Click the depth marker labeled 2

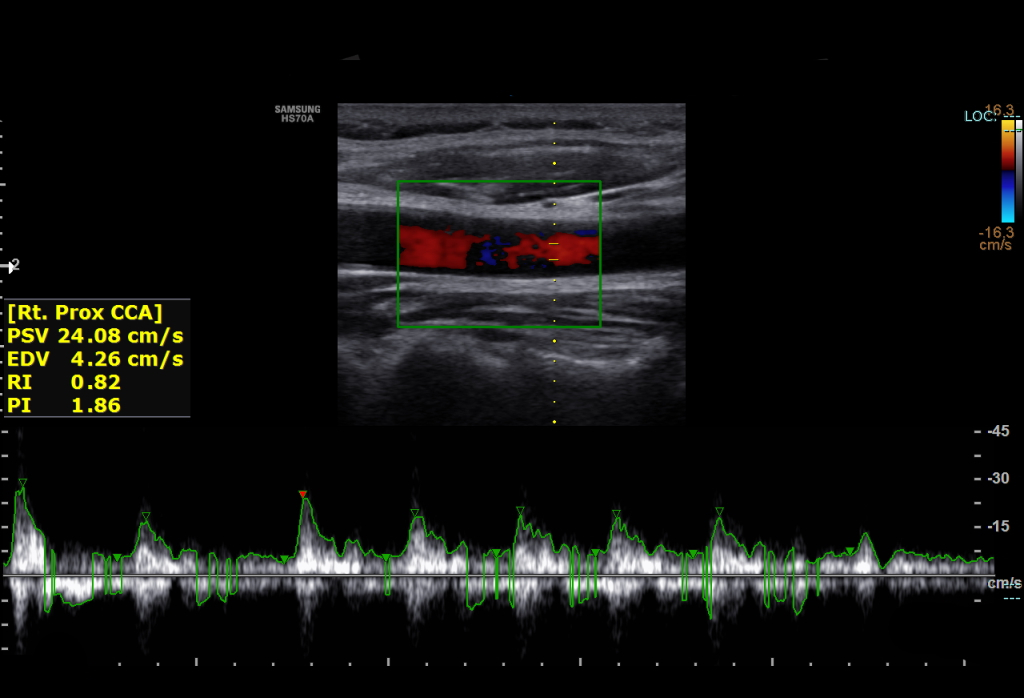12,266
